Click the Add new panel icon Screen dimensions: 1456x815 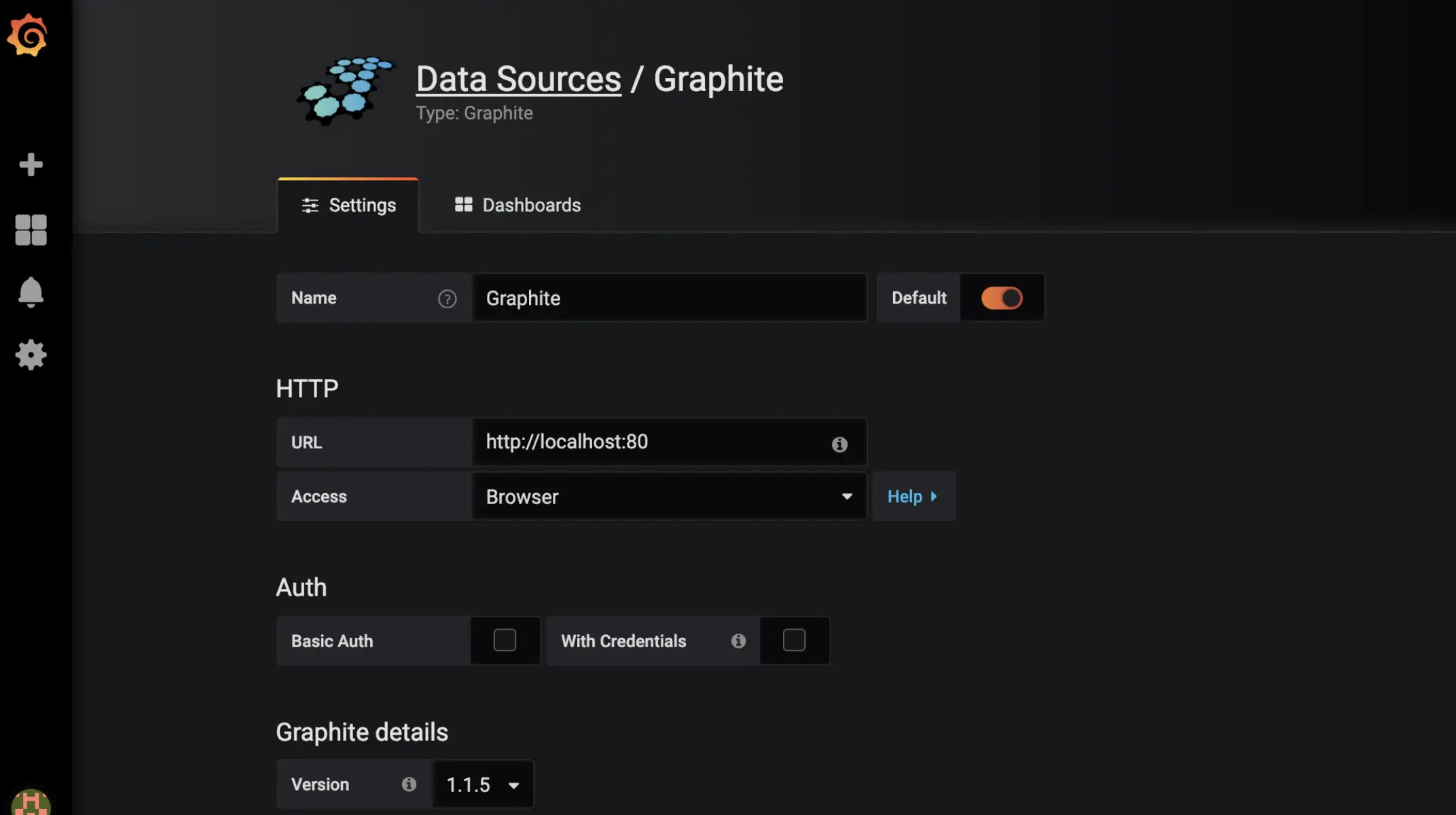[x=30, y=162]
